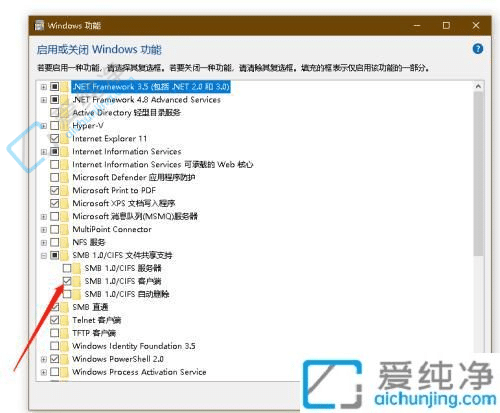Enable Windows Identity Foundation 3.5 checkbox
Screen dimensions: 500x413
click(55, 346)
